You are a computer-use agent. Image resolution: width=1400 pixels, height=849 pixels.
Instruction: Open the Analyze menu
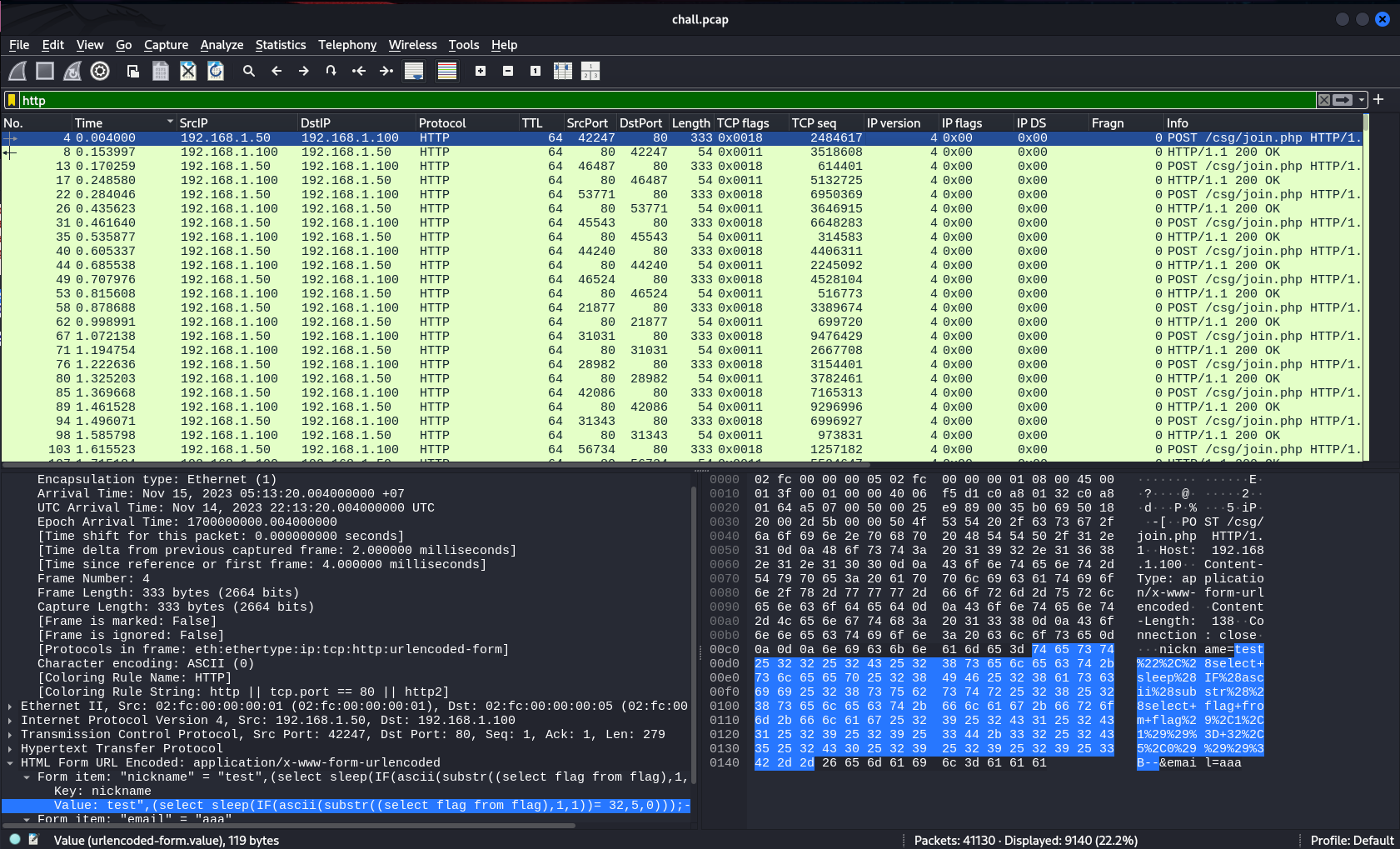[222, 45]
